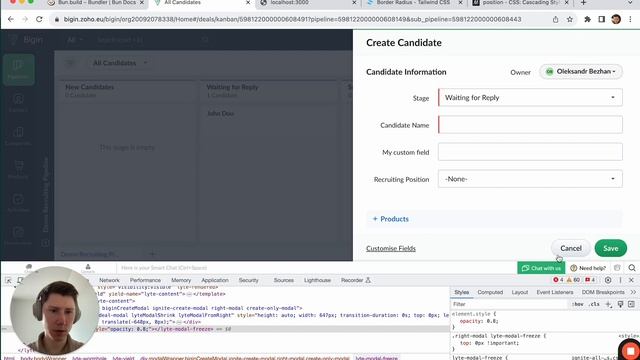The image size is (640, 360).
Task: Save the new candidate
Action: coord(611,248)
